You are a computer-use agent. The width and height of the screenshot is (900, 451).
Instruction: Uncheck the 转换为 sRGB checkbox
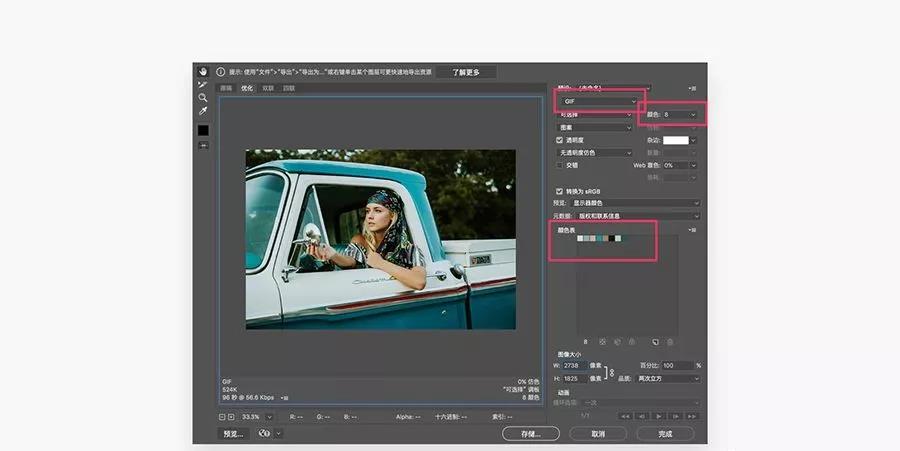[x=560, y=191]
